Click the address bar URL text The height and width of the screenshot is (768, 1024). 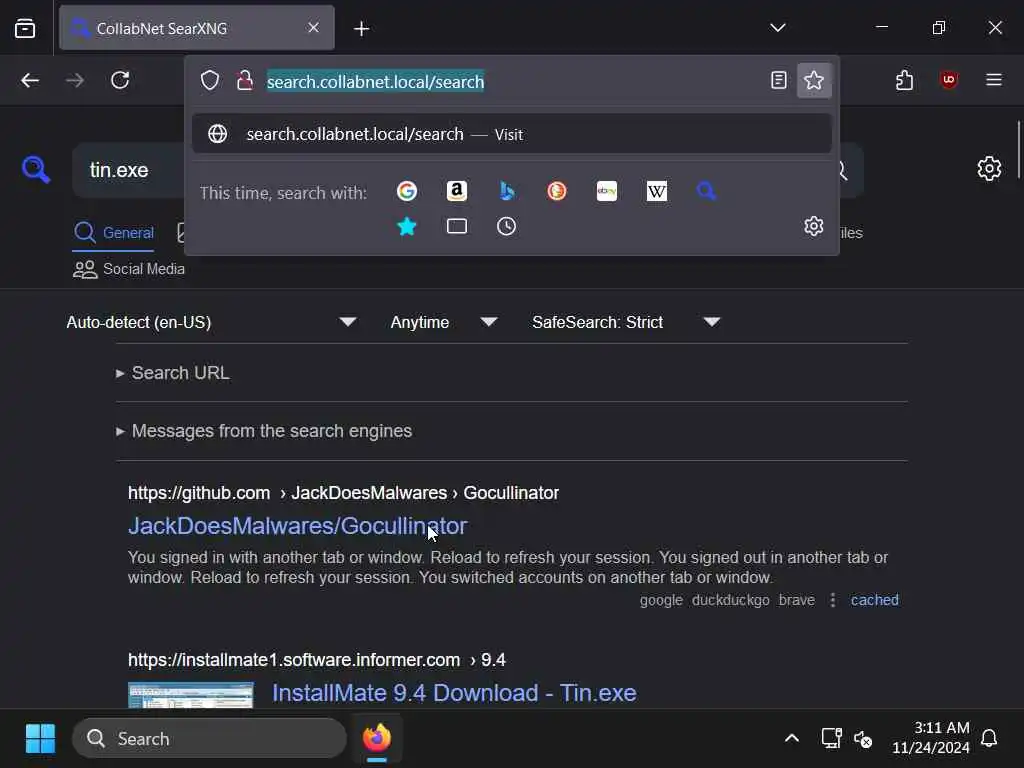[376, 82]
